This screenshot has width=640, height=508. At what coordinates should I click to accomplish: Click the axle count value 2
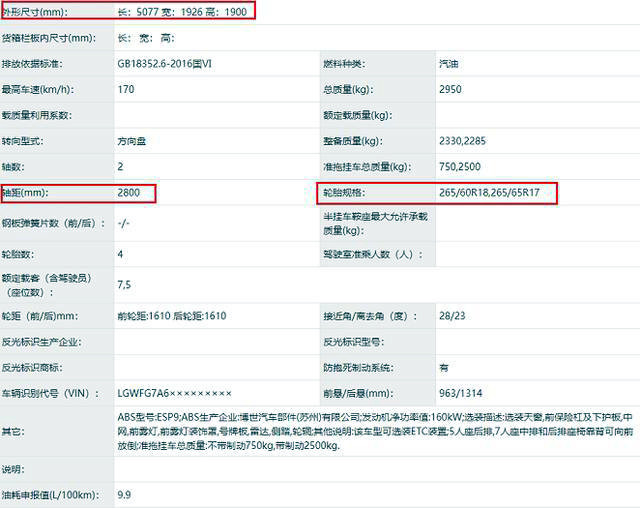pyautogui.click(x=120, y=166)
